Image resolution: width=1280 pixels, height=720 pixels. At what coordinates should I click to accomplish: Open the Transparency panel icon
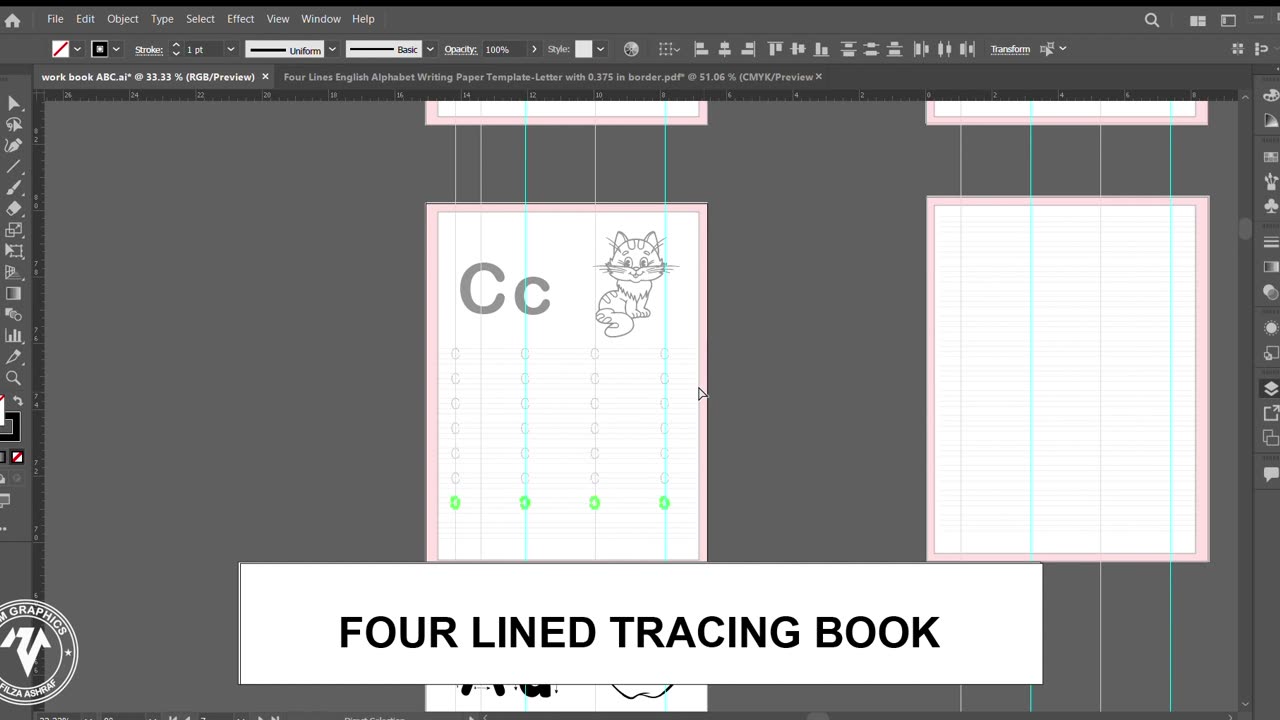pos(1271,292)
